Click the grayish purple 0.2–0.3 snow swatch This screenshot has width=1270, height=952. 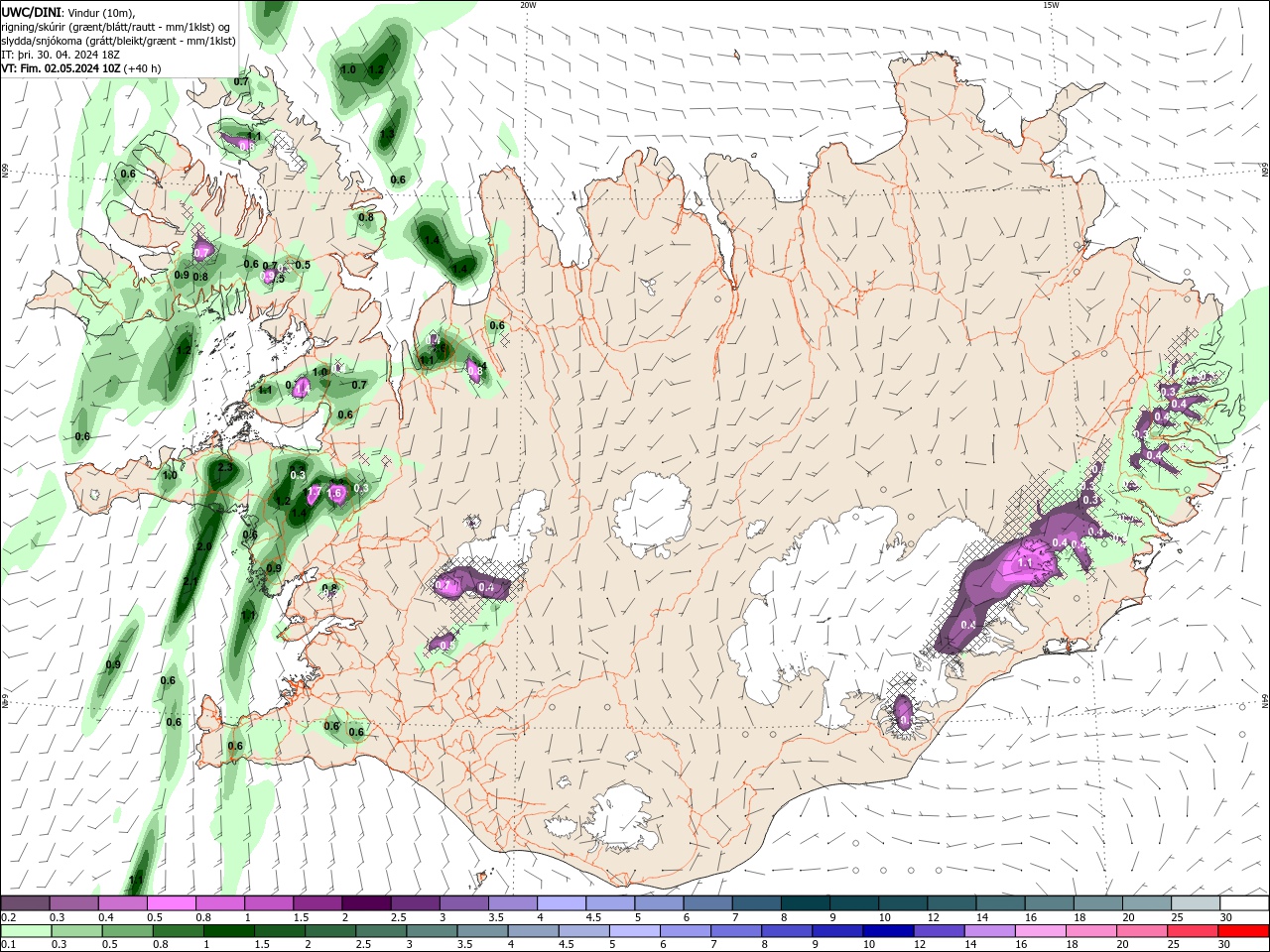click(25, 903)
